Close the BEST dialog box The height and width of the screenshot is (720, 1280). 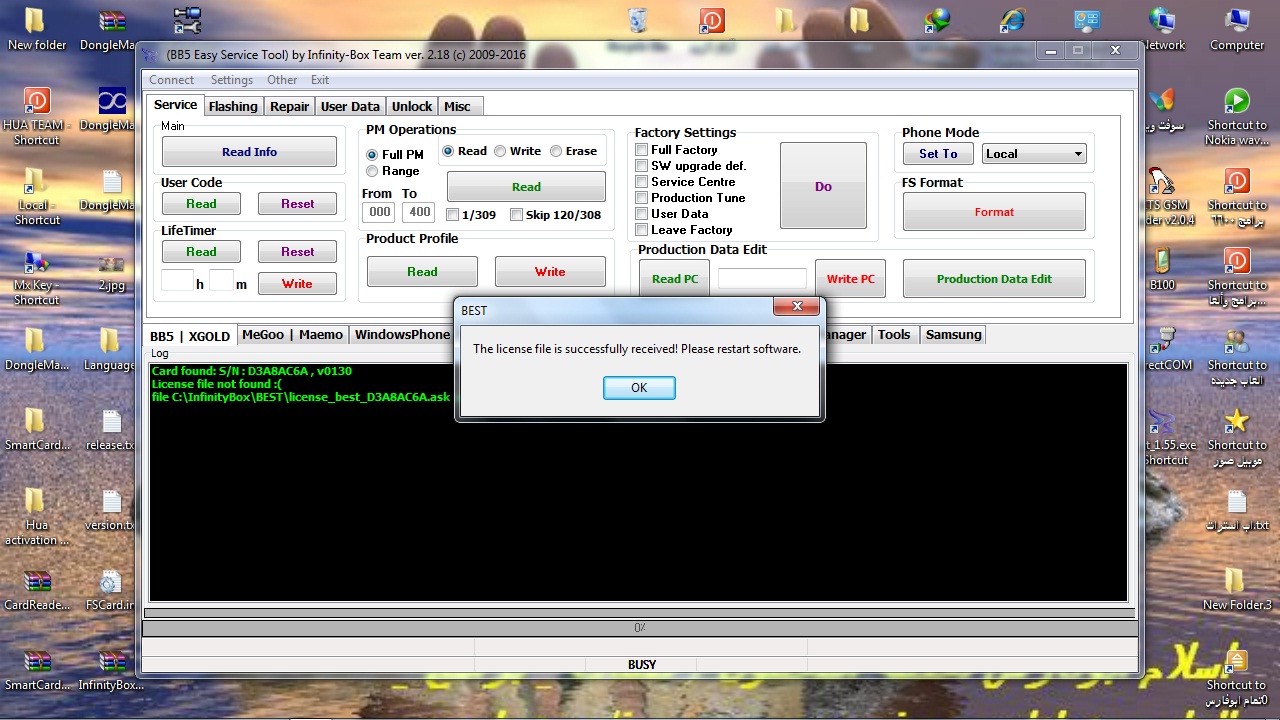click(797, 306)
